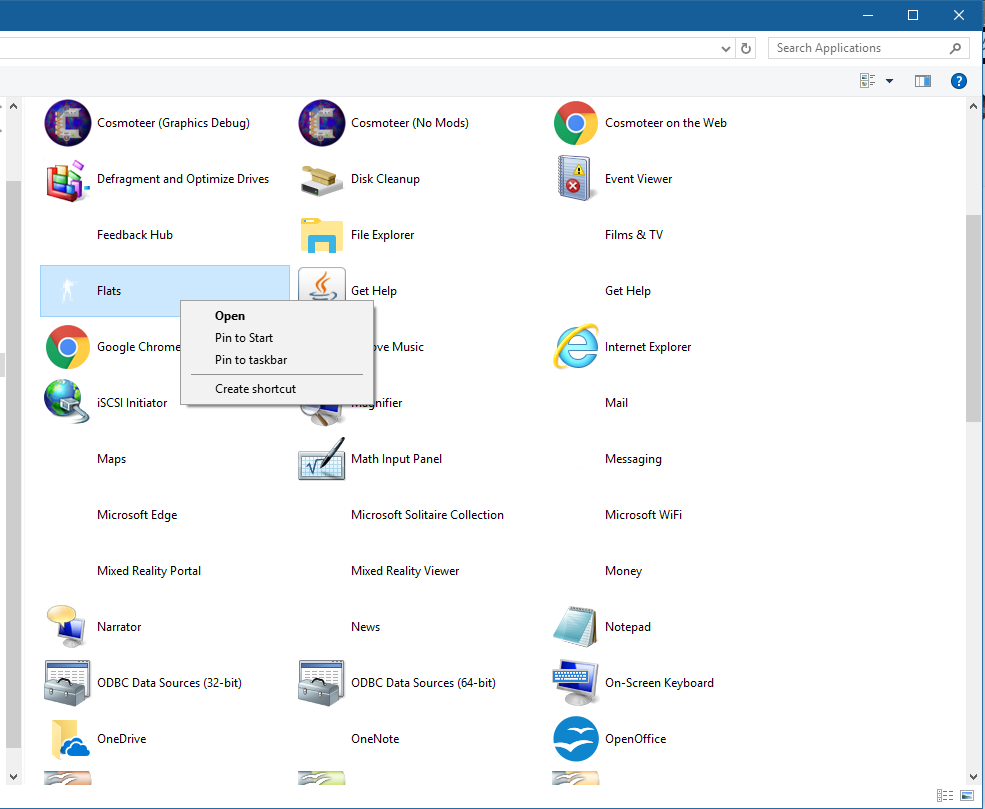Click the Math Input Panel icon
This screenshot has height=809, width=985.
click(322, 459)
